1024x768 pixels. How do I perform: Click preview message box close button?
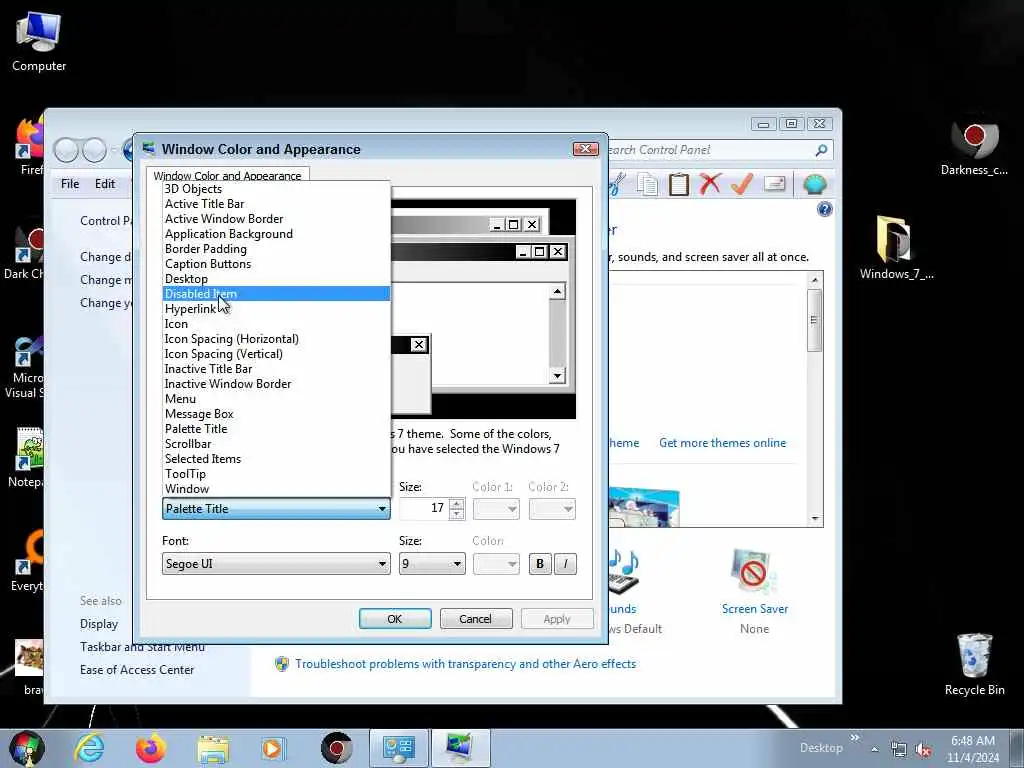(x=419, y=345)
